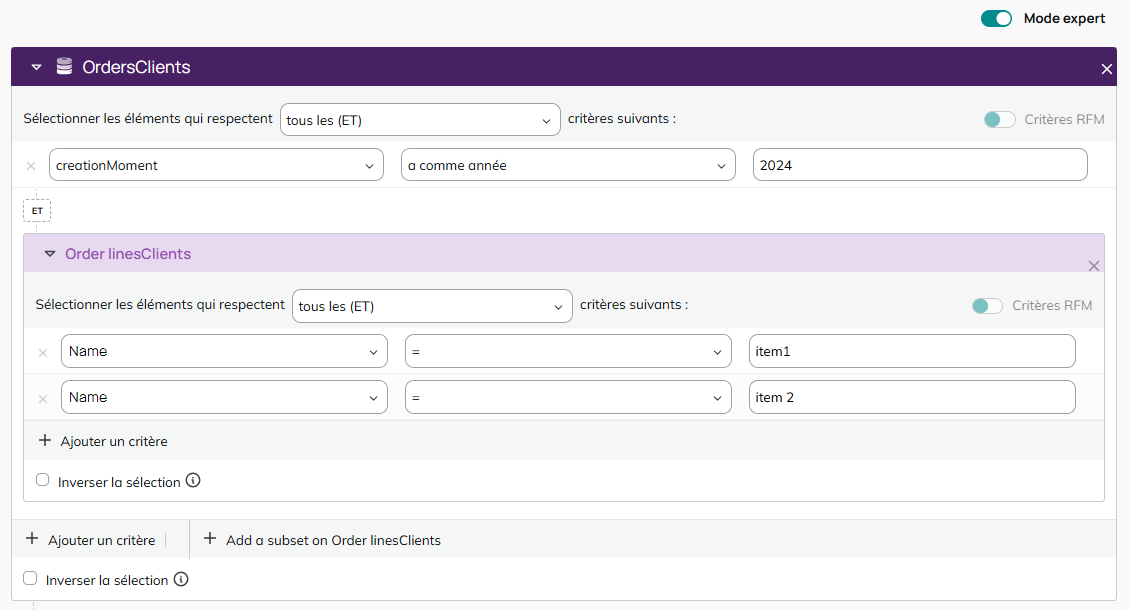
Task: Remove the Name criterion with item1
Action: 43,353
